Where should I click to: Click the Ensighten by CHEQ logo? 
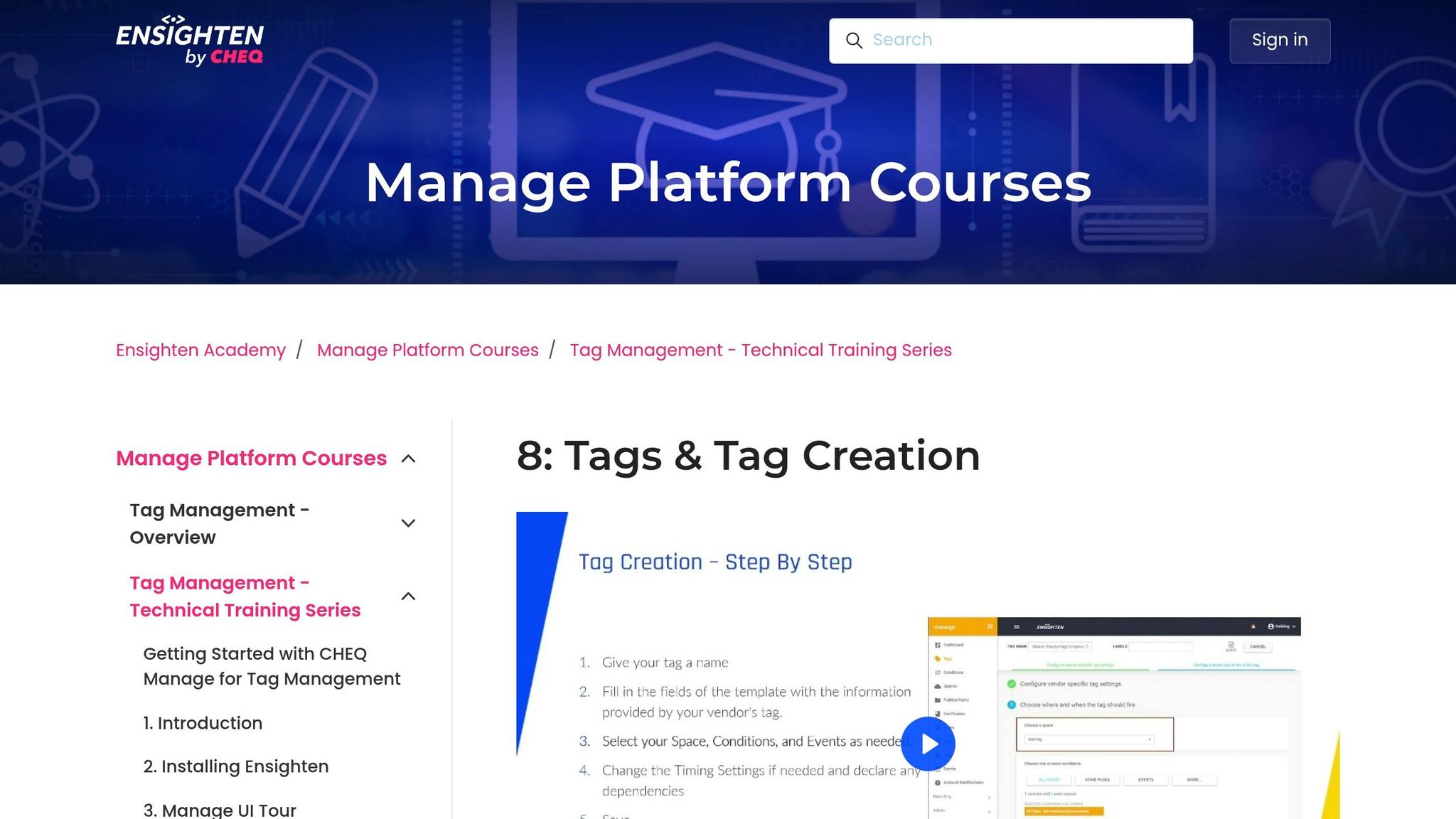(190, 41)
